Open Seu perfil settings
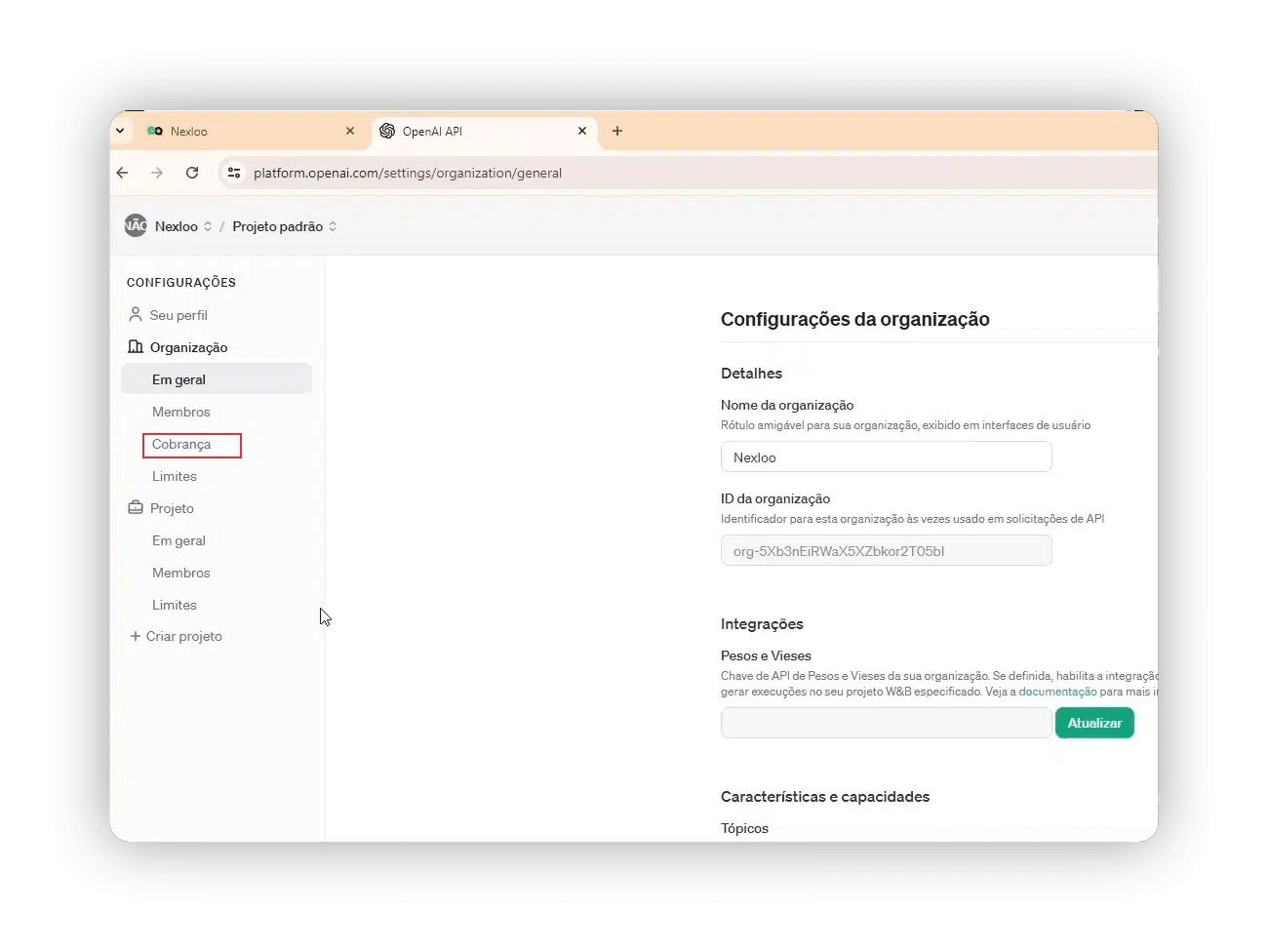 point(178,315)
